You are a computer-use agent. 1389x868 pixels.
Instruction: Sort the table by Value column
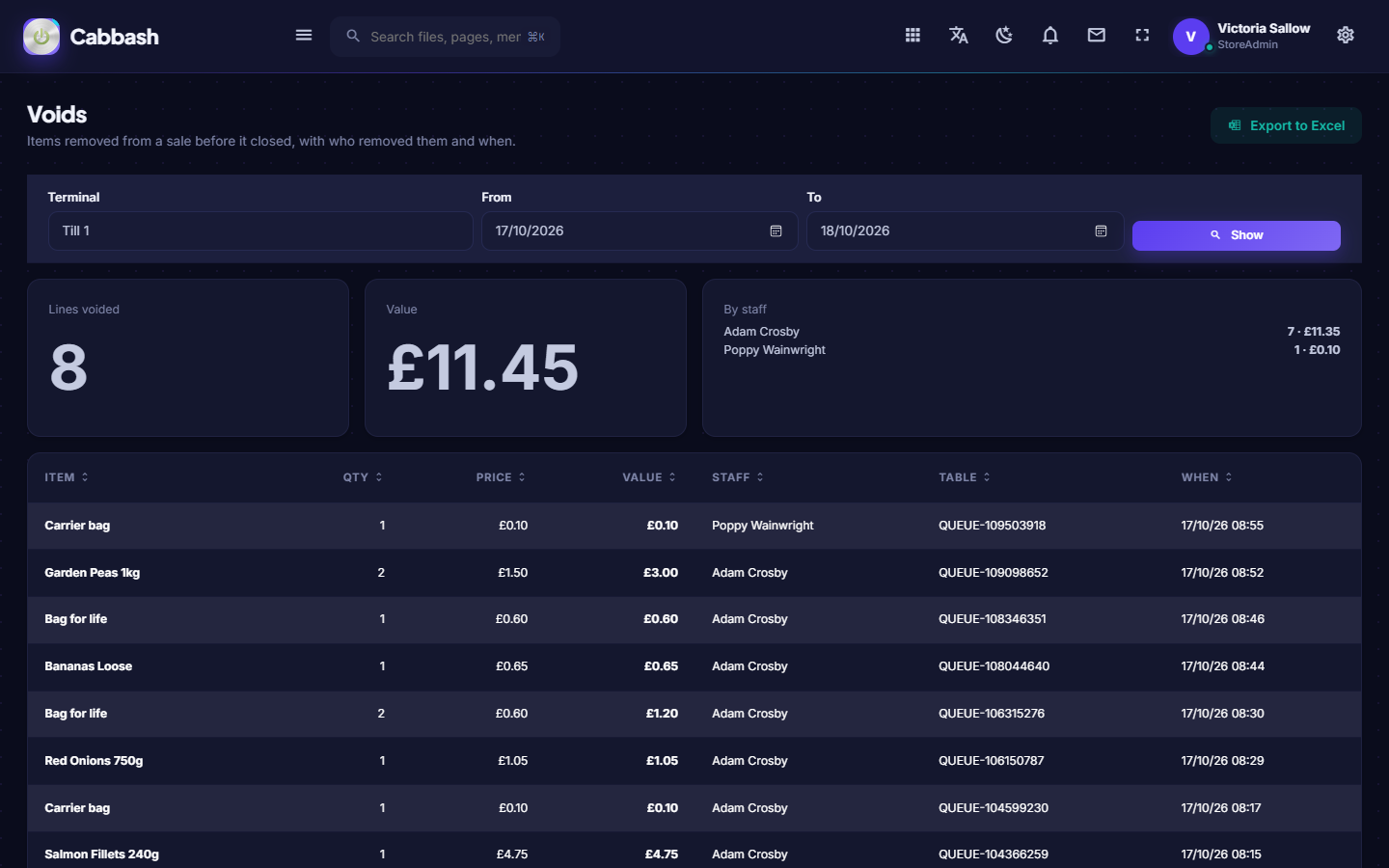point(649,477)
